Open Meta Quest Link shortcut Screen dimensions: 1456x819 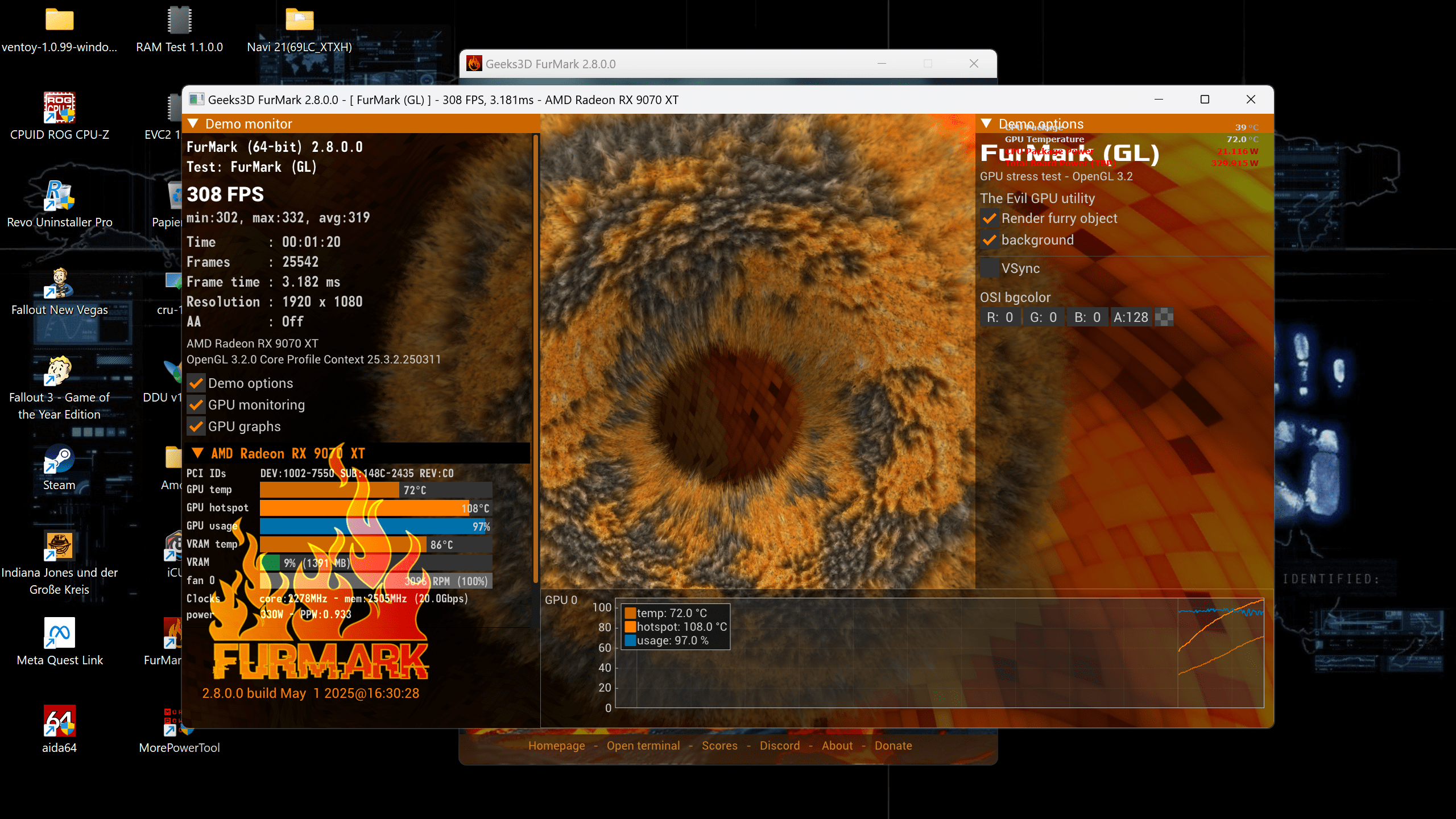(x=60, y=632)
